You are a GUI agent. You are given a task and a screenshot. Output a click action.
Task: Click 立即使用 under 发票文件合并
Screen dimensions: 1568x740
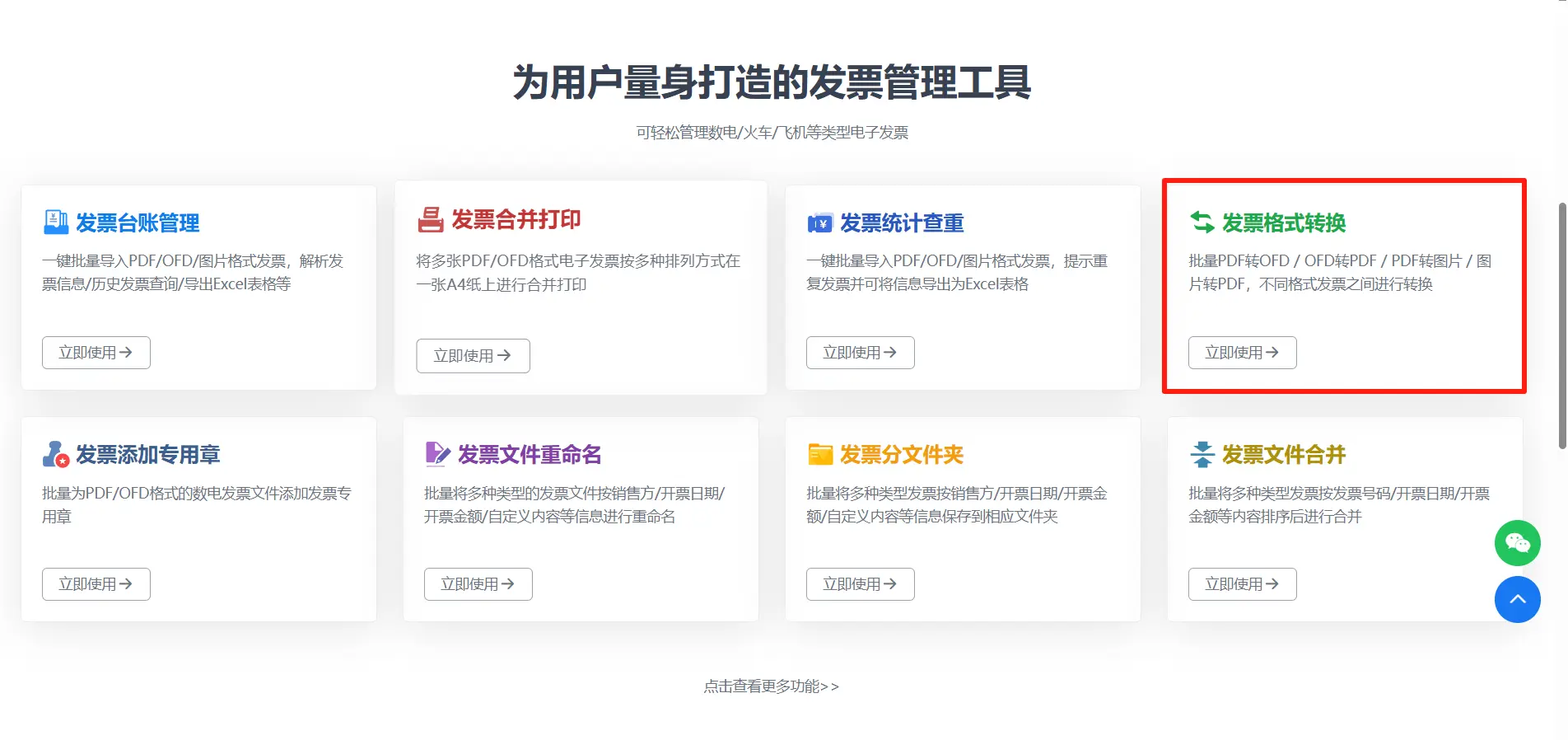pyautogui.click(x=1242, y=584)
